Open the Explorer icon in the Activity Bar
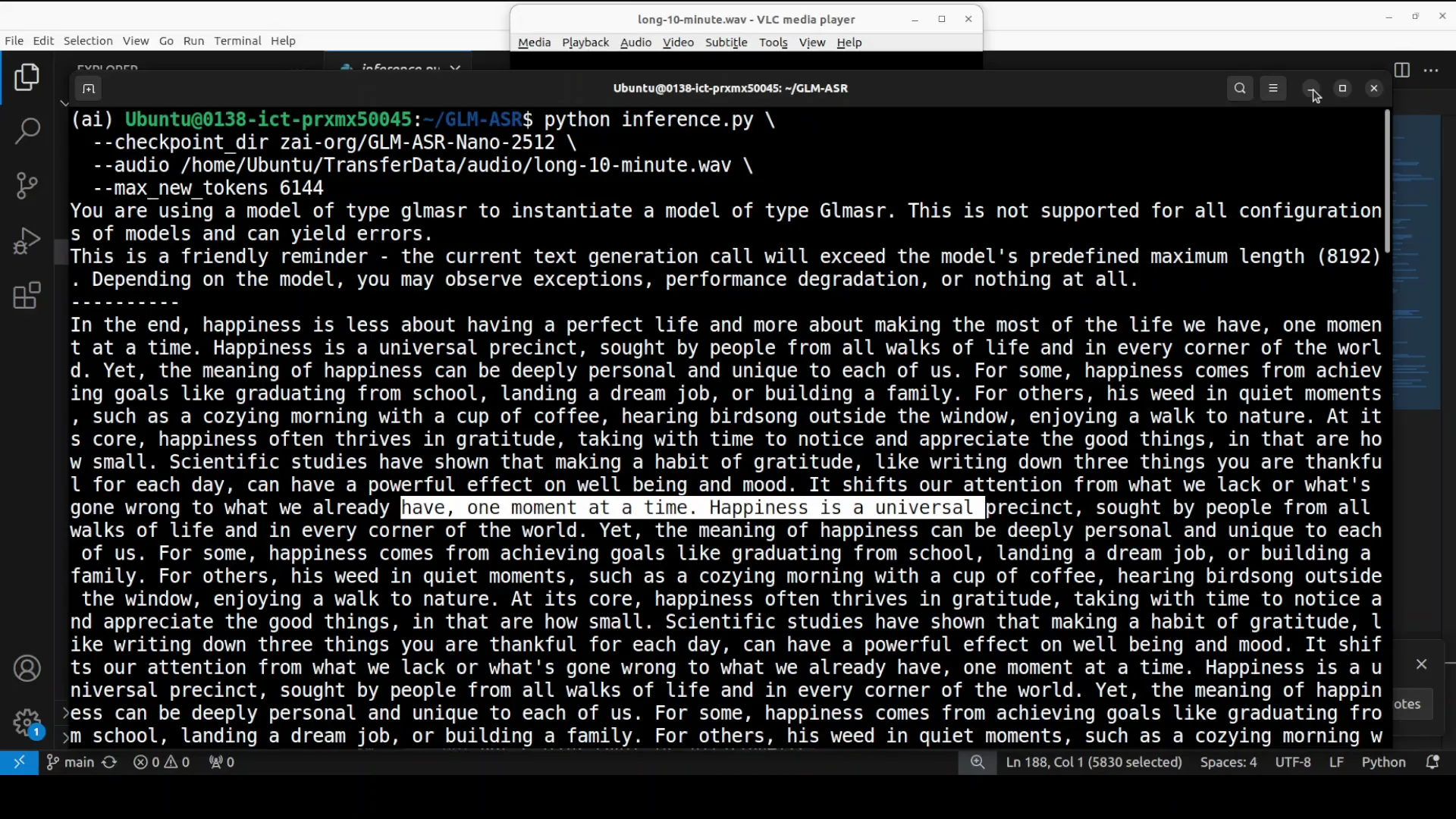1456x819 pixels. coord(27,77)
